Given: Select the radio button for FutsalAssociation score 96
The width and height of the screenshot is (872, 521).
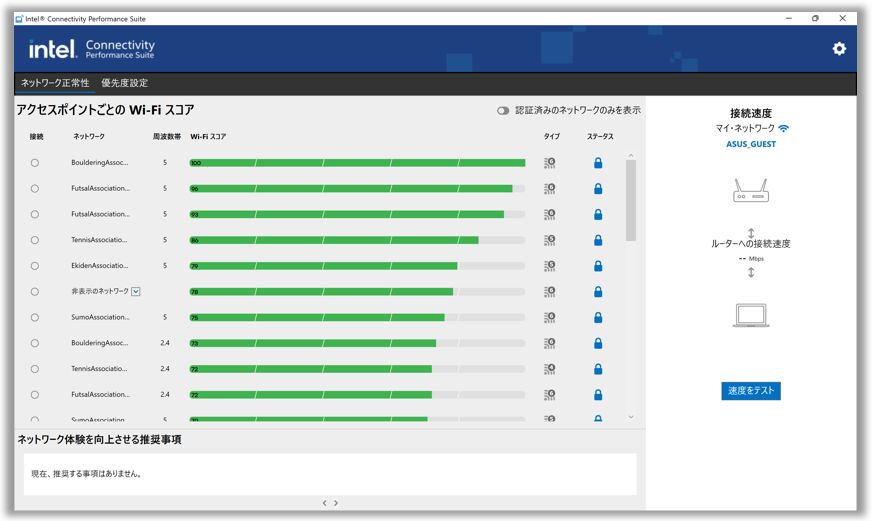Looking at the screenshot, I should [34, 188].
